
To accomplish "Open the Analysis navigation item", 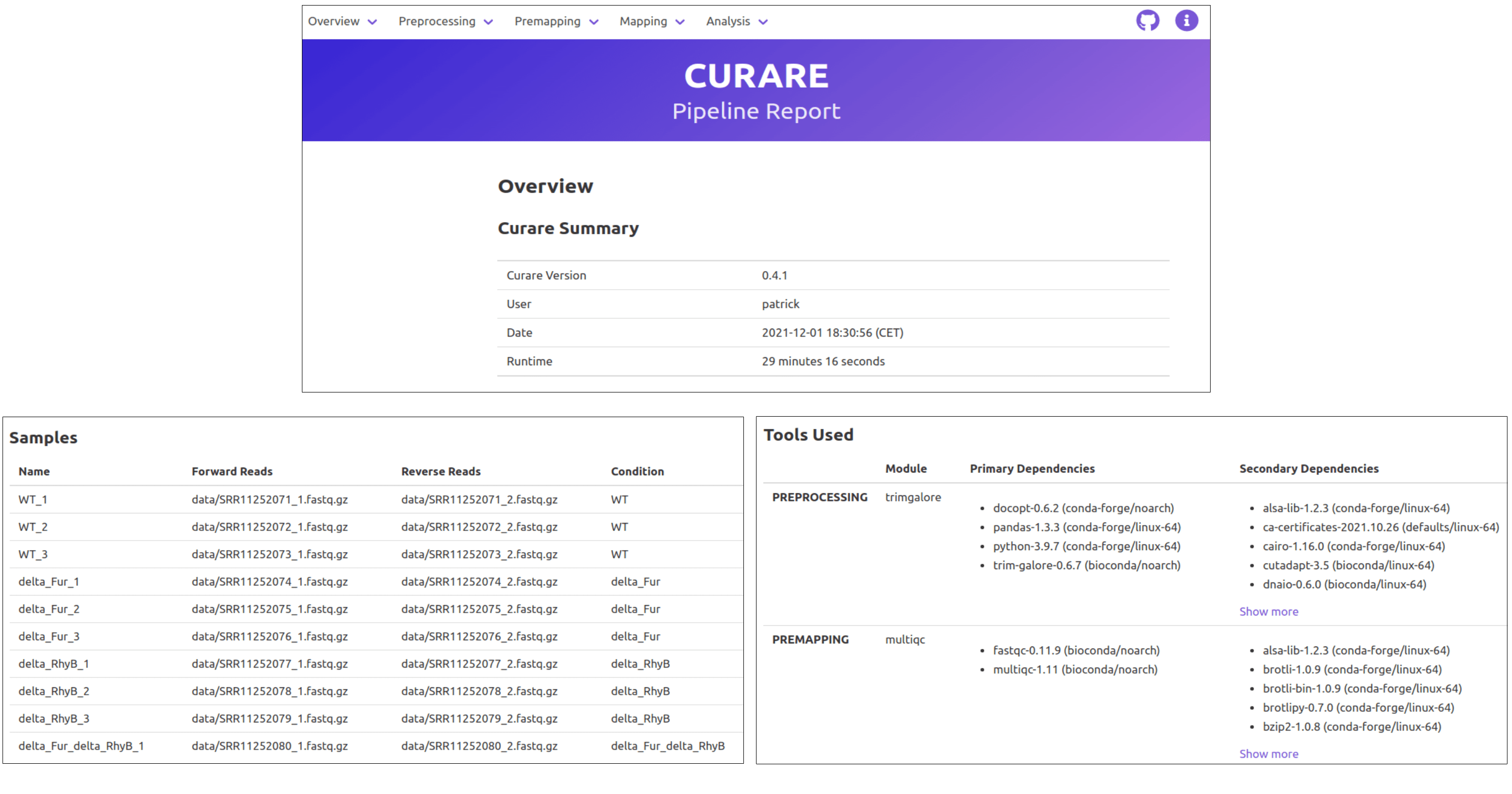I will coord(728,21).
